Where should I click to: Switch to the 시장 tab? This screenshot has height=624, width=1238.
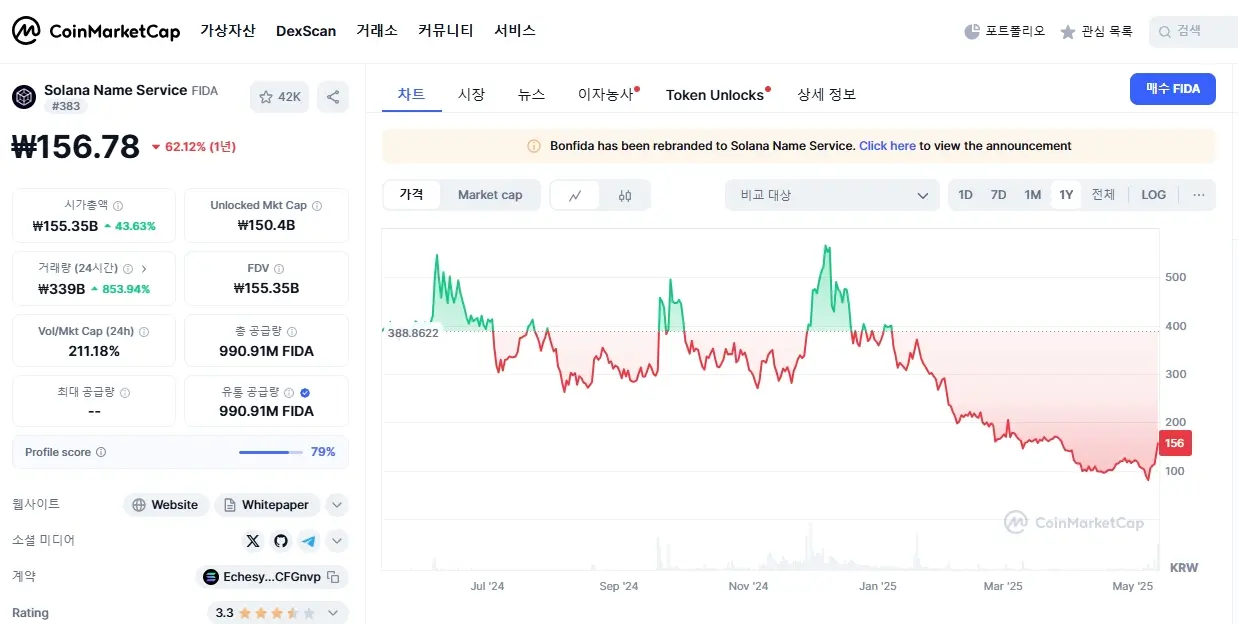[471, 94]
